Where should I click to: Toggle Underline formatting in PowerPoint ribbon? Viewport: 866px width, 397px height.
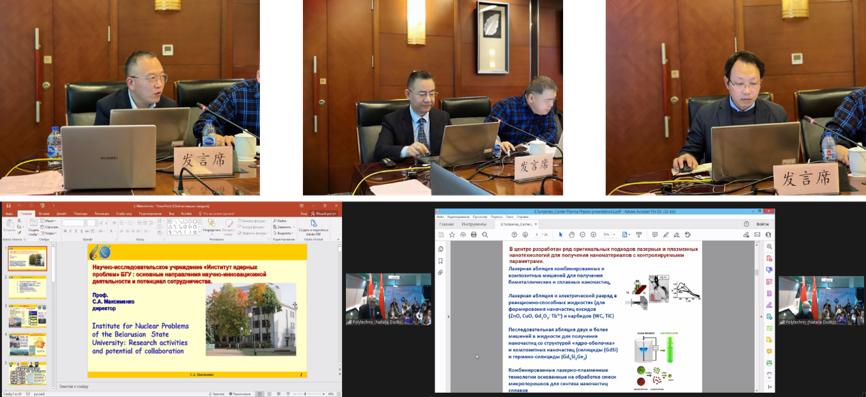[76, 231]
